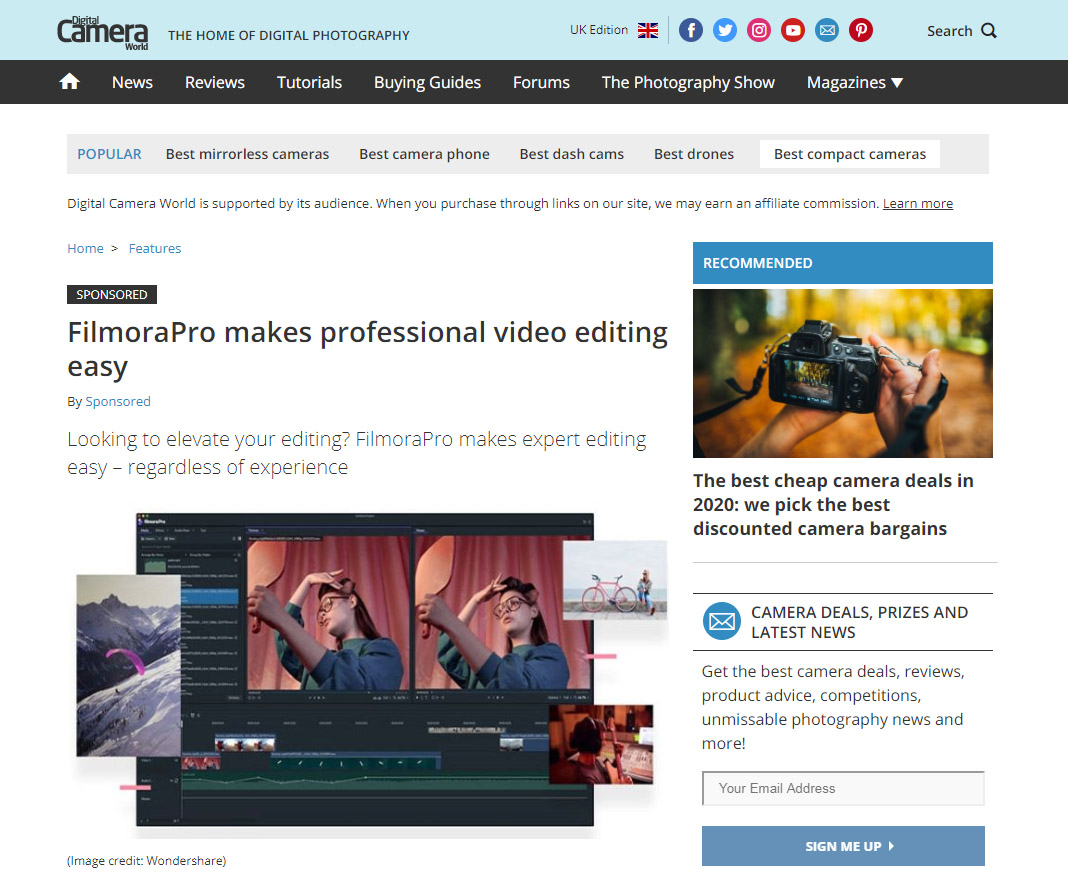Open the best cheap camera deals article headline

click(x=833, y=505)
